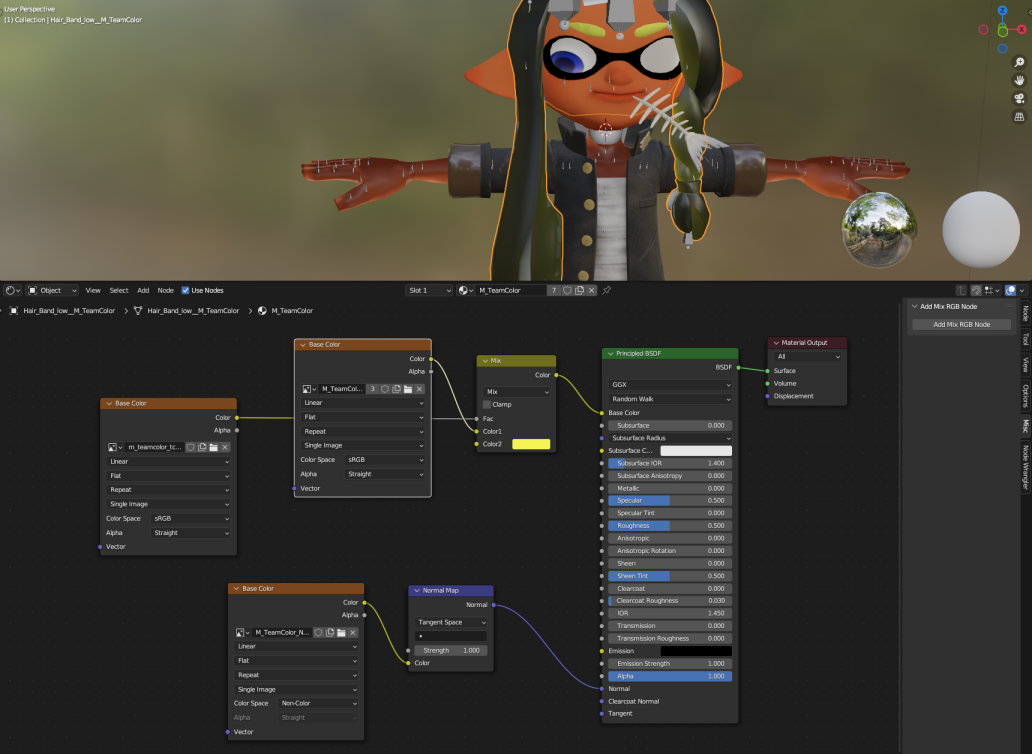
Task: Collapse the Principled BSDF node
Action: [610, 354]
